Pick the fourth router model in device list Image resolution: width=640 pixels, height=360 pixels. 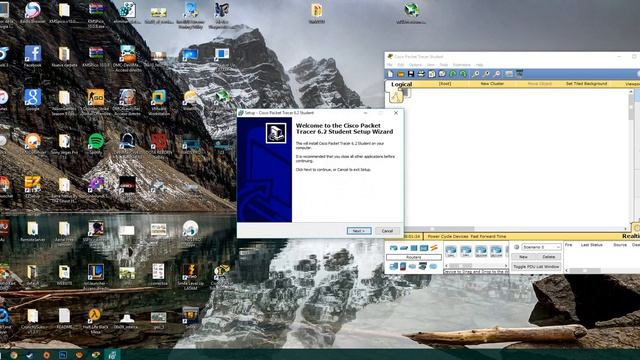496,251
